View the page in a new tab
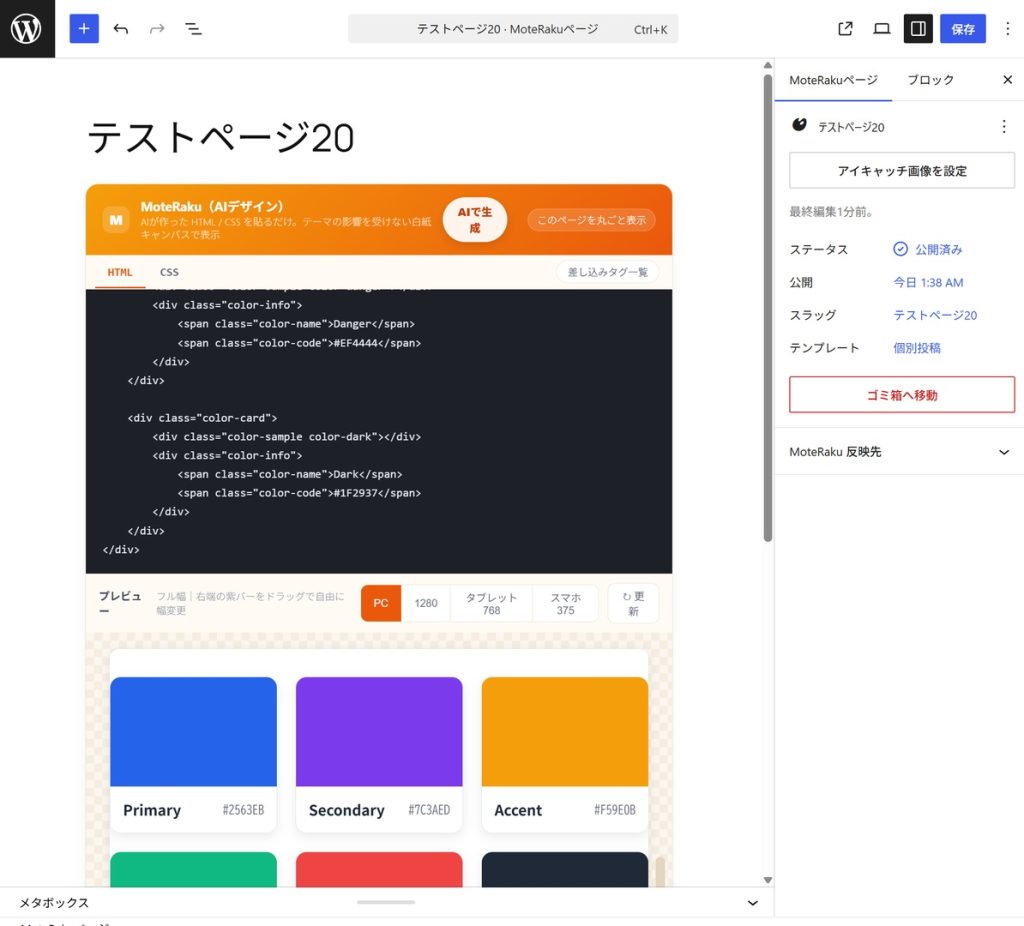This screenshot has width=1024, height=926. [845, 29]
